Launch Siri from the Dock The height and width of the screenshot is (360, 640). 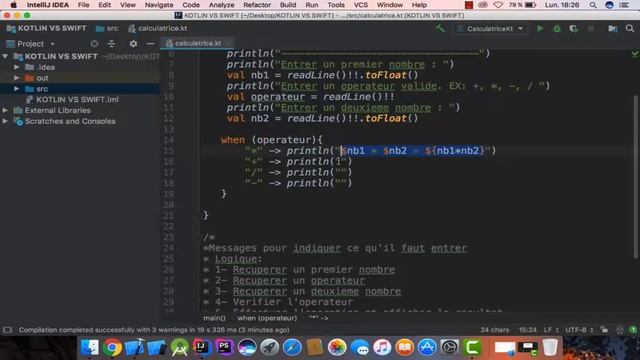pyautogui.click(x=247, y=348)
